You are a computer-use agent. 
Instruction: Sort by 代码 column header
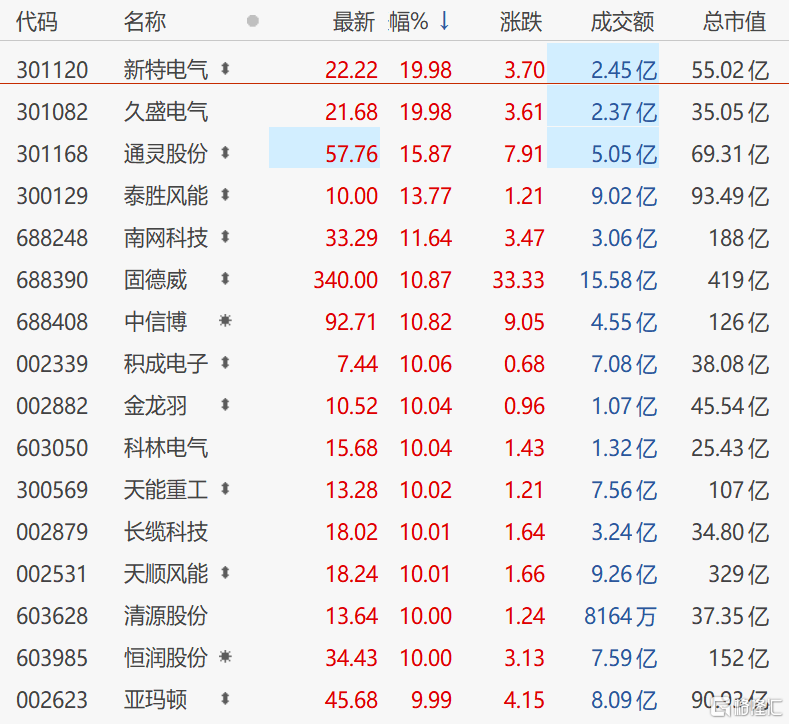(37, 22)
